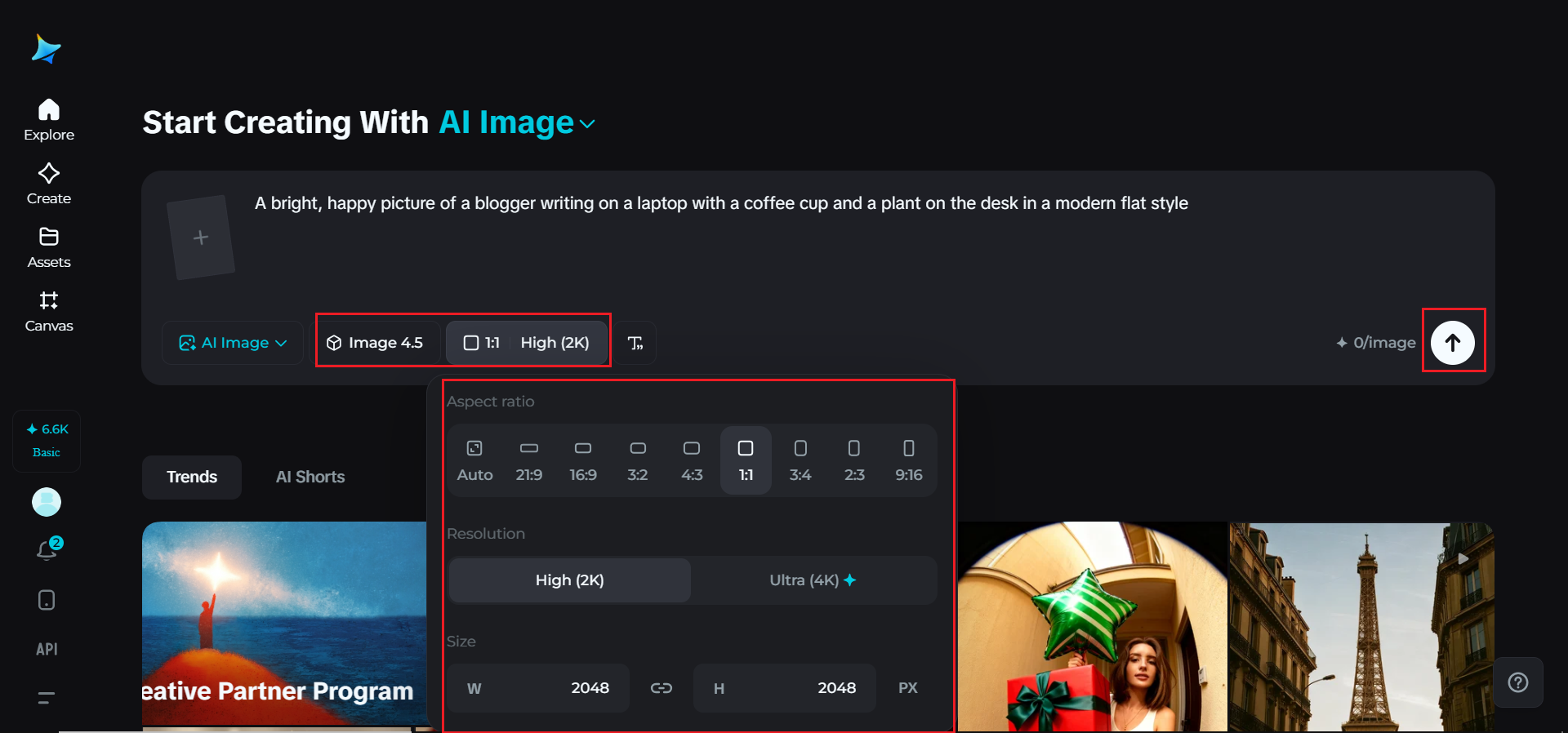Open the Assets folder
This screenshot has height=733, width=1568.
point(49,247)
